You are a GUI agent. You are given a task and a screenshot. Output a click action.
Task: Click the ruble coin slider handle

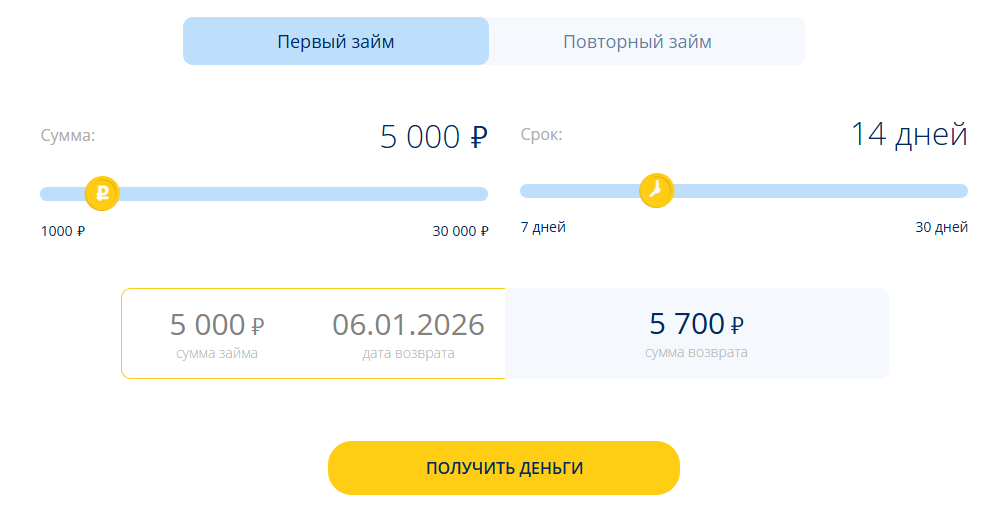click(x=102, y=193)
